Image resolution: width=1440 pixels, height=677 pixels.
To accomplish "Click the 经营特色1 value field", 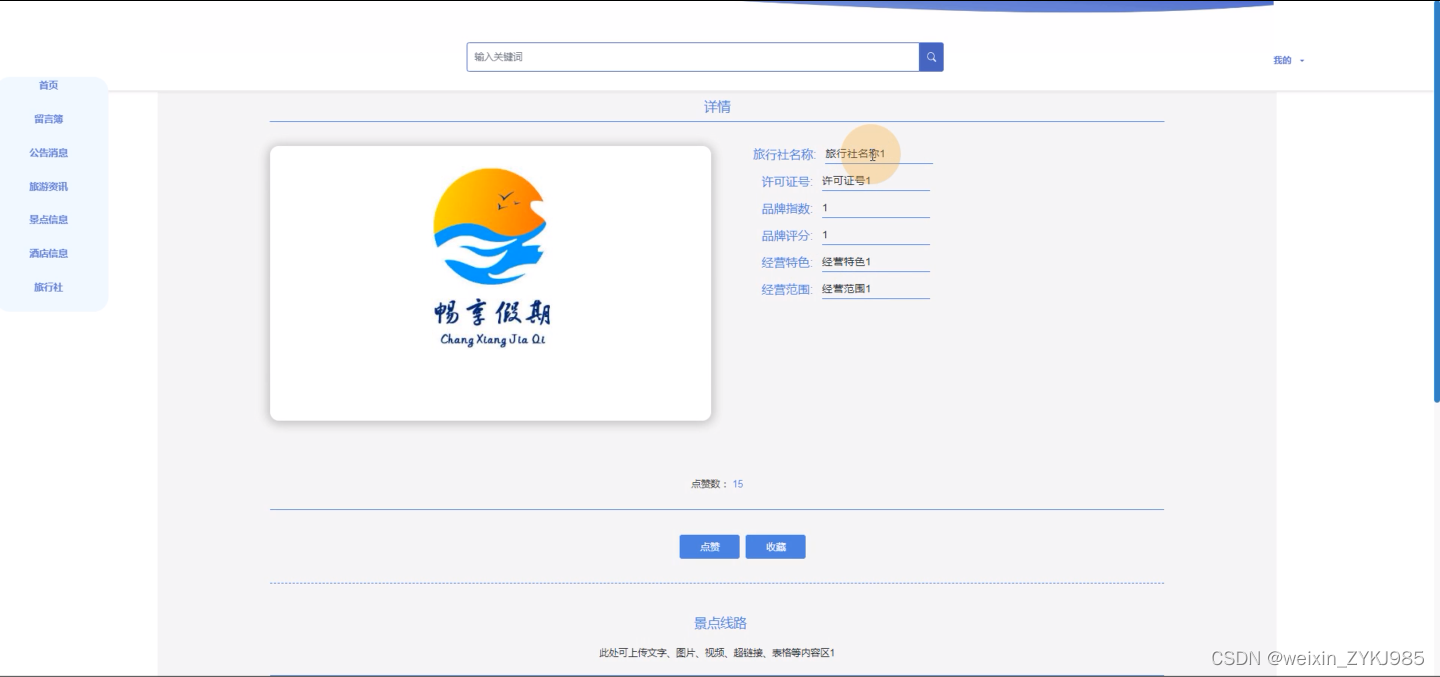I will 876,262.
